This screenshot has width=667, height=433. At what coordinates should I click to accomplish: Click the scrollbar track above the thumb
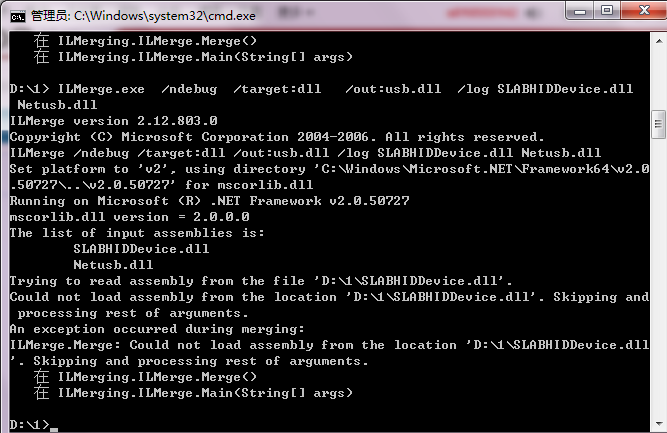(x=658, y=80)
